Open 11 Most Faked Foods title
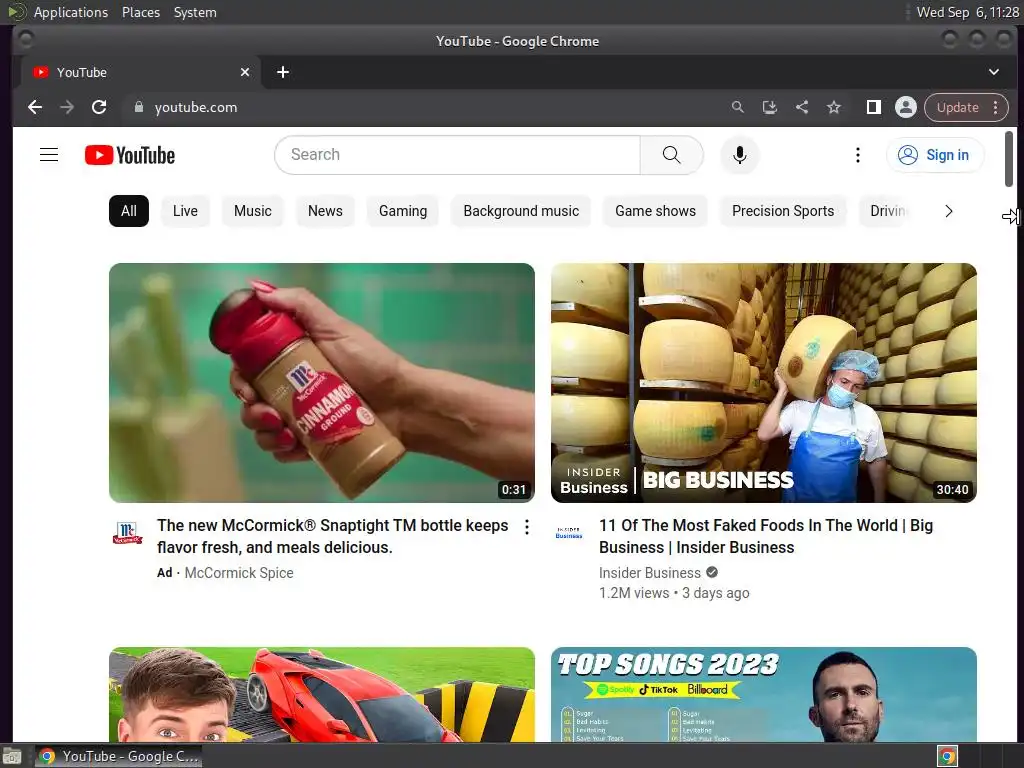Image resolution: width=1024 pixels, height=768 pixels. click(766, 536)
